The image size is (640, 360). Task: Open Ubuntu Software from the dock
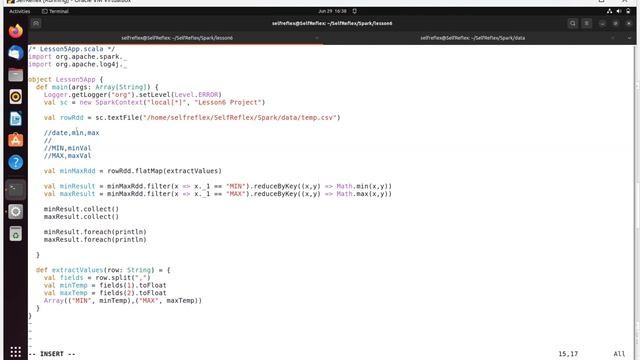pos(16,140)
